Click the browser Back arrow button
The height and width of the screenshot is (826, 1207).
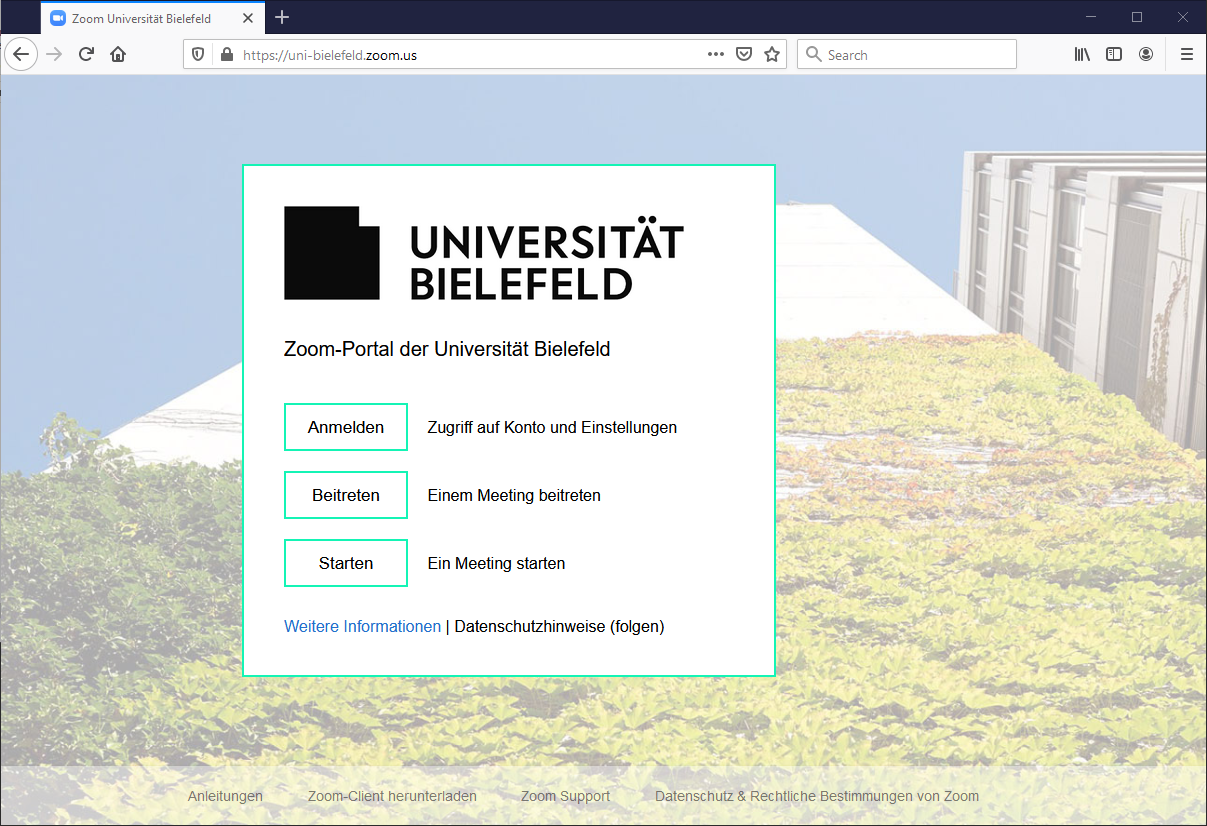(x=21, y=54)
